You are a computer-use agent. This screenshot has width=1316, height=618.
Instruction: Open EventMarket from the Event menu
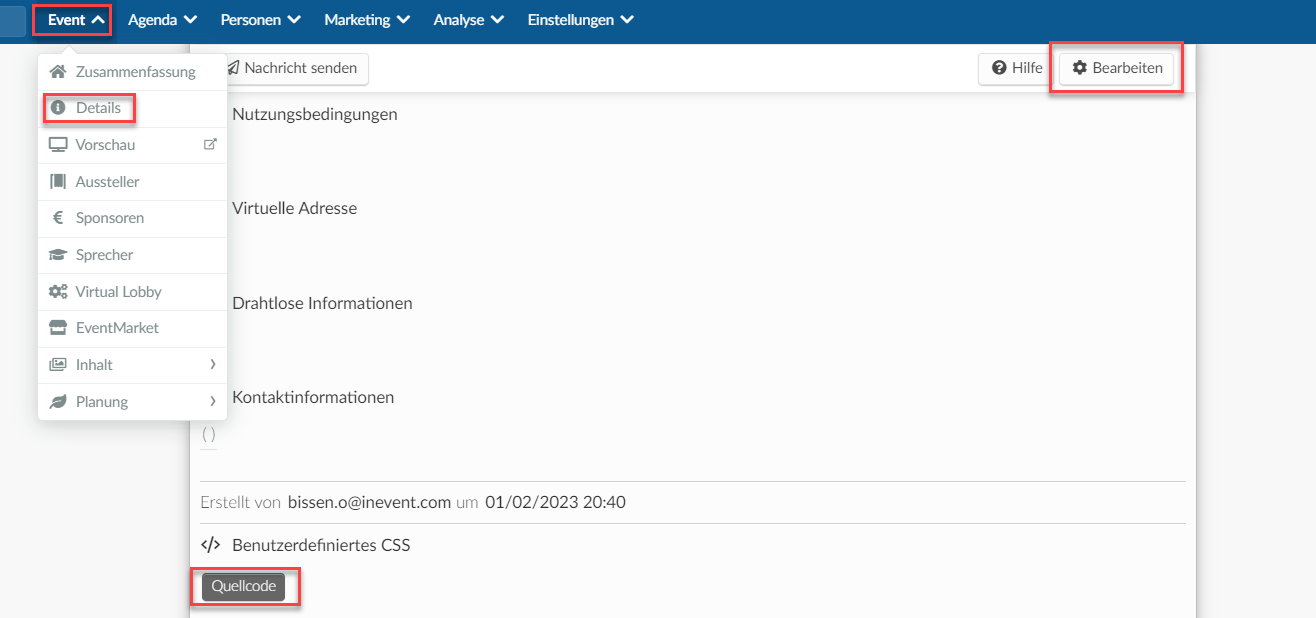[132, 328]
